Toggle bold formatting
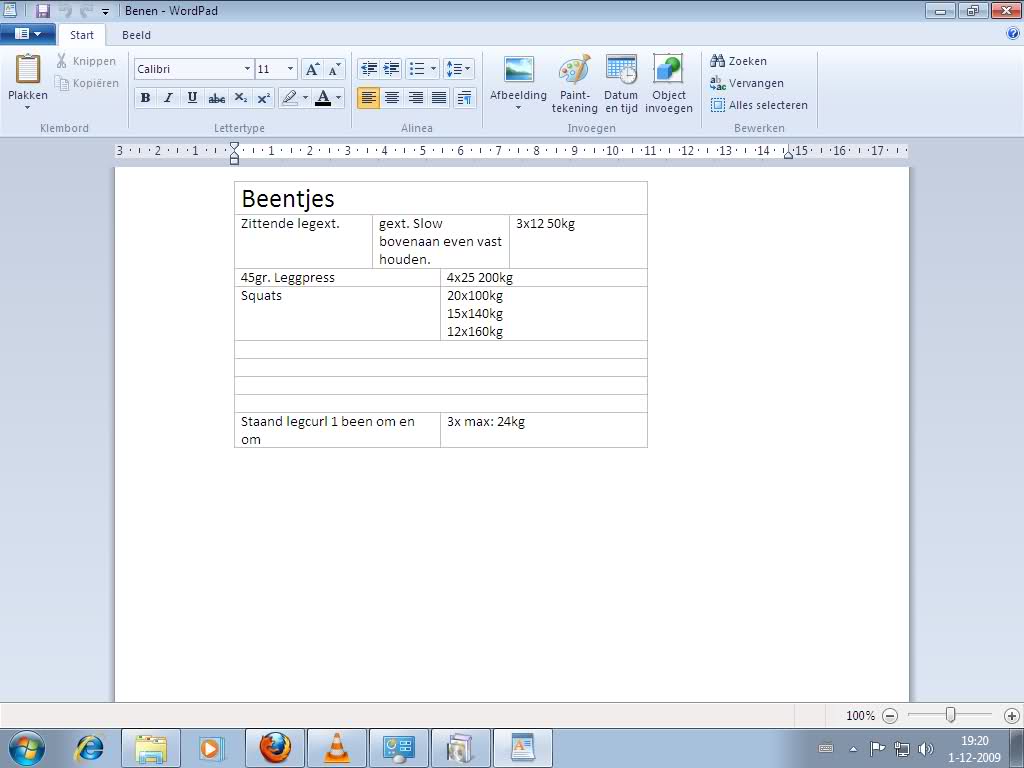The image size is (1024, 768). [x=145, y=98]
